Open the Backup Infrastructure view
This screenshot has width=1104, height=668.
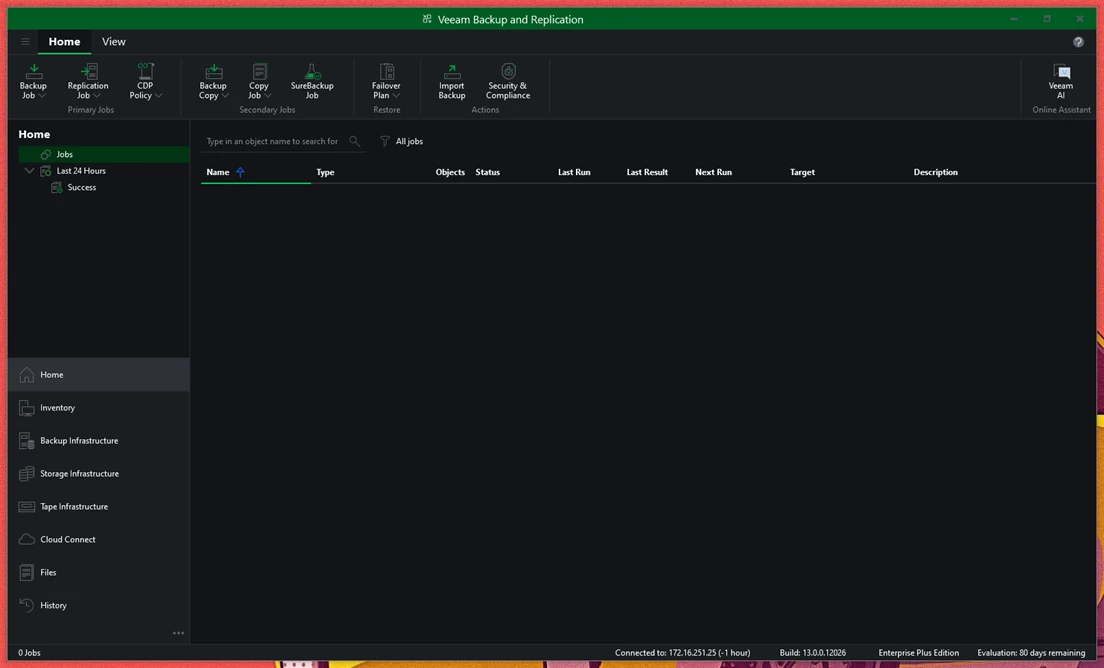(x=99, y=441)
